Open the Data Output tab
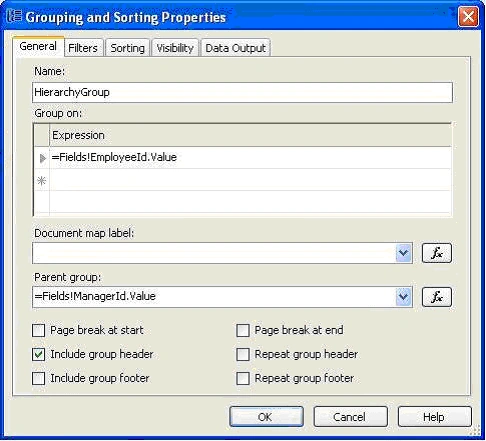This screenshot has width=486, height=441. pos(235,48)
